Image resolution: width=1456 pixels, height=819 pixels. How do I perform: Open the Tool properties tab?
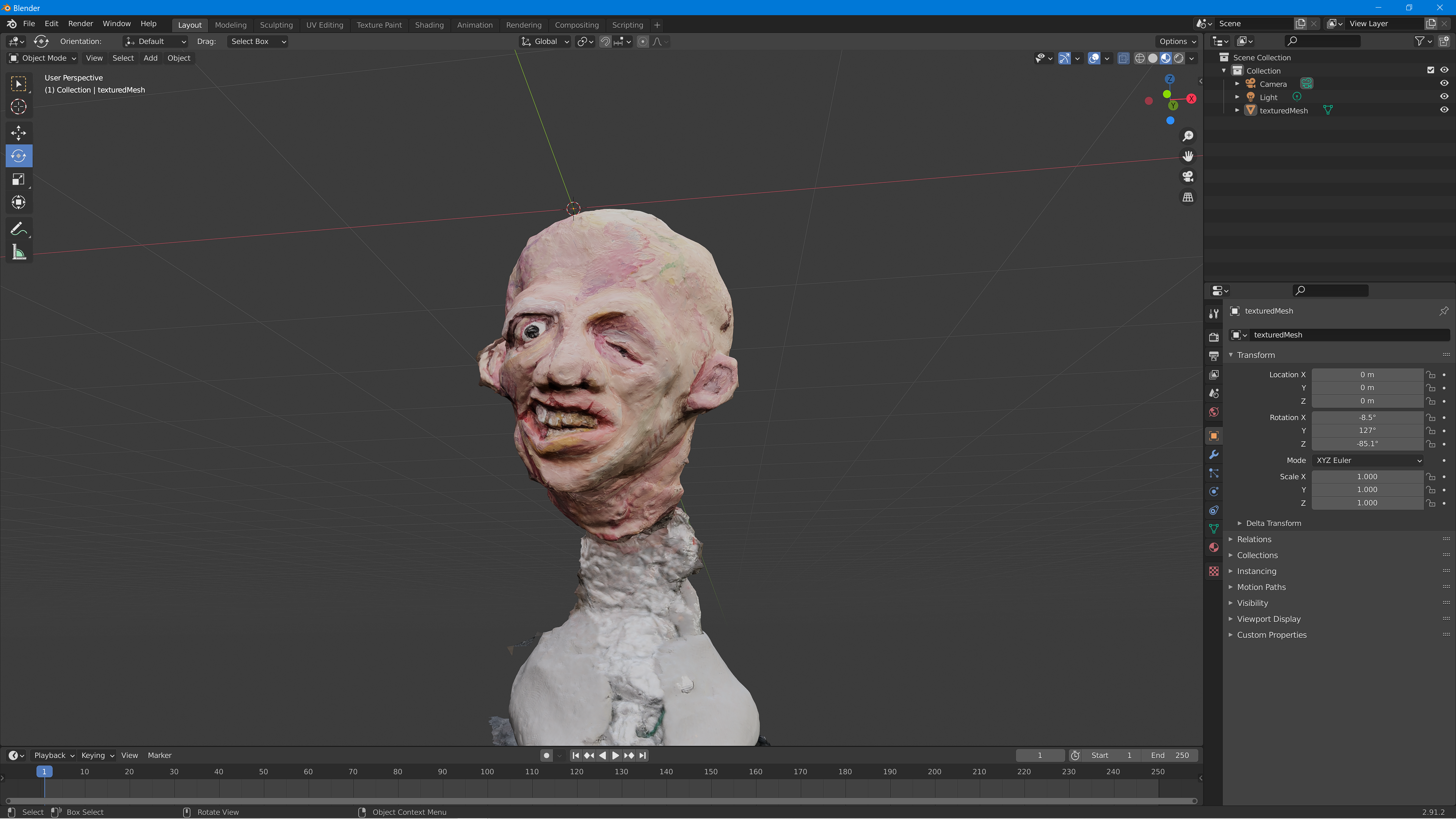click(x=1213, y=314)
